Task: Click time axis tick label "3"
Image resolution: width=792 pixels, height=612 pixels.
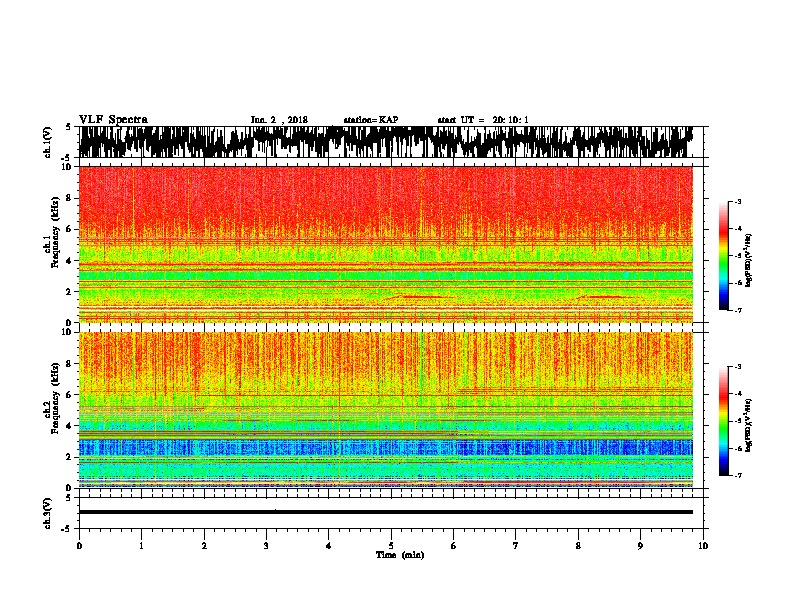Action: 266,546
